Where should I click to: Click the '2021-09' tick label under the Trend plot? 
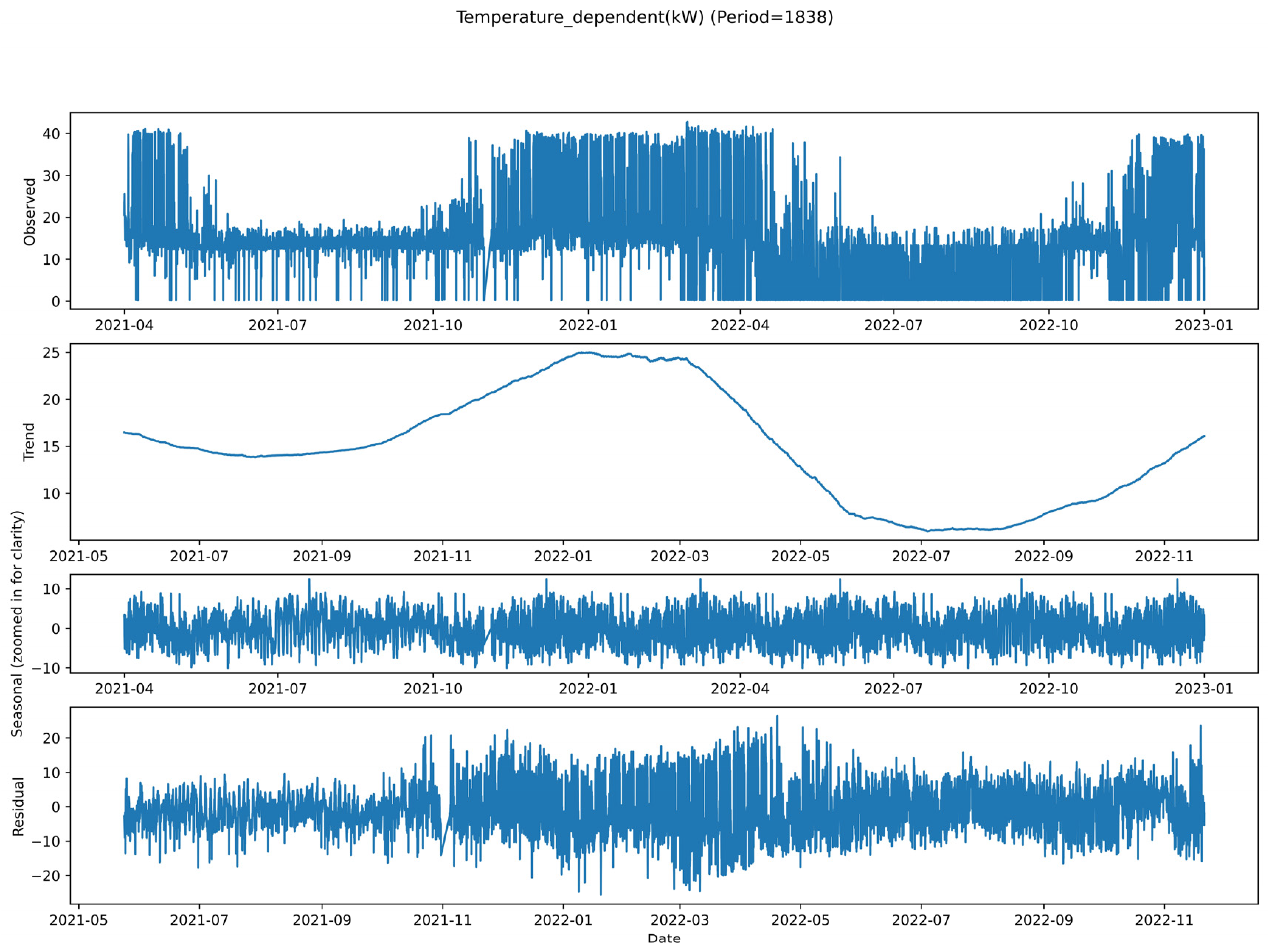tap(321, 556)
